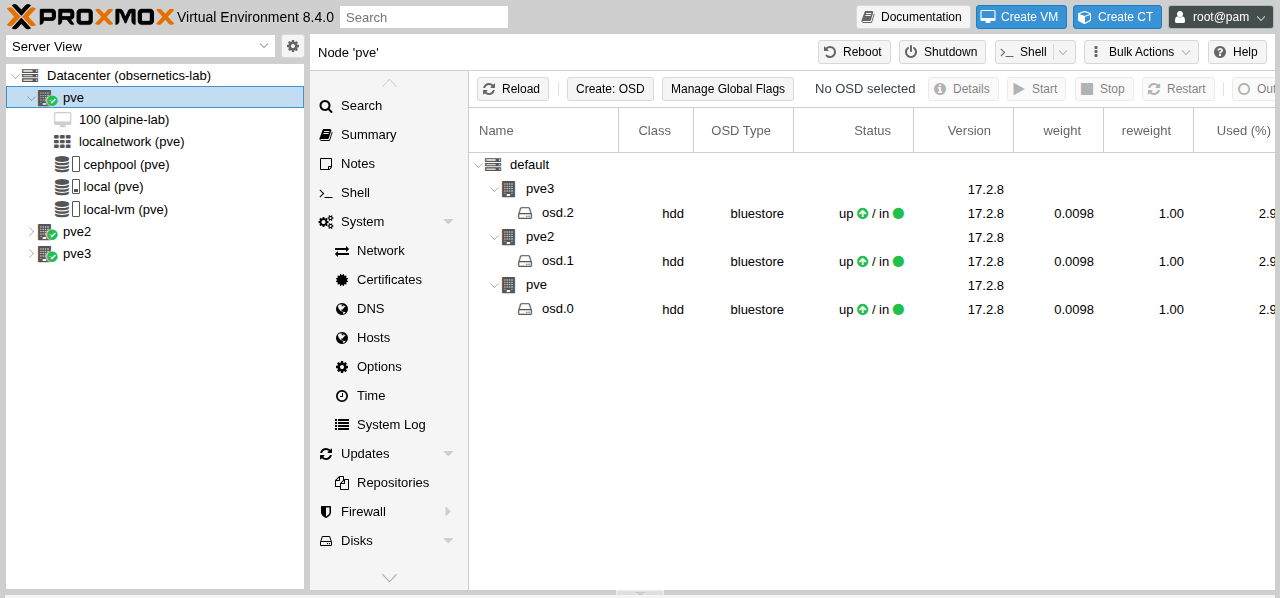This screenshot has height=598, width=1280.
Task: Select local (pve) storage
Action: [113, 186]
